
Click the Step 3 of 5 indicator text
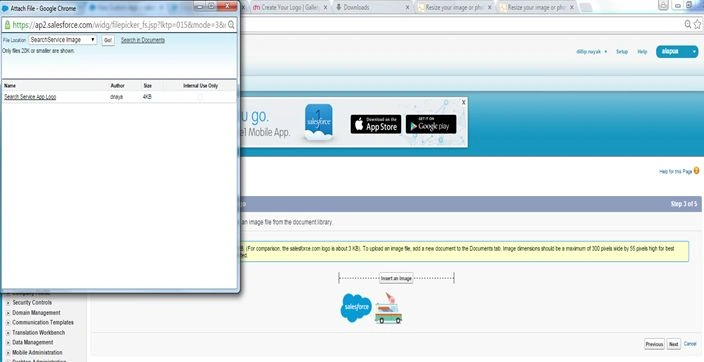[x=684, y=204]
